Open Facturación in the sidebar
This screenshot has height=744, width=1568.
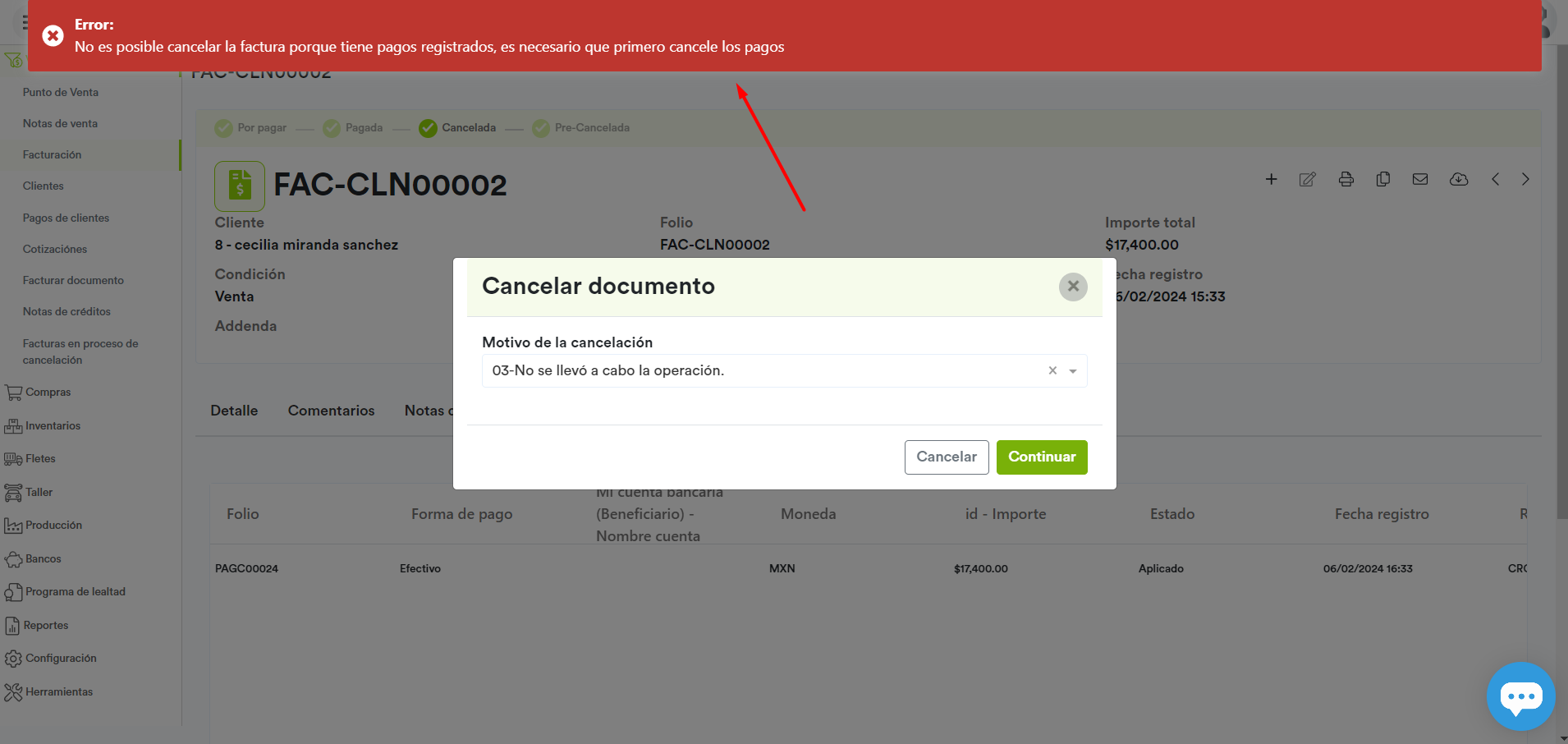pyautogui.click(x=52, y=154)
